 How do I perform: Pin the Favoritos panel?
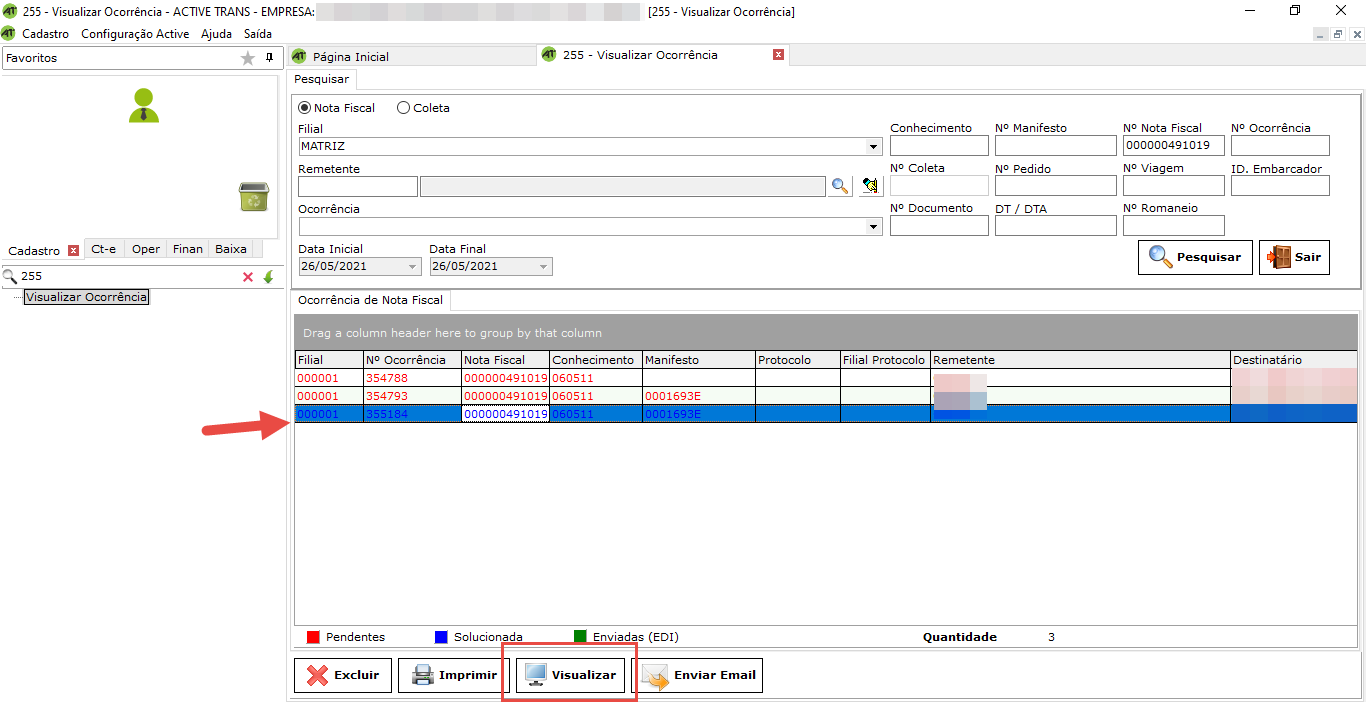pyautogui.click(x=269, y=58)
